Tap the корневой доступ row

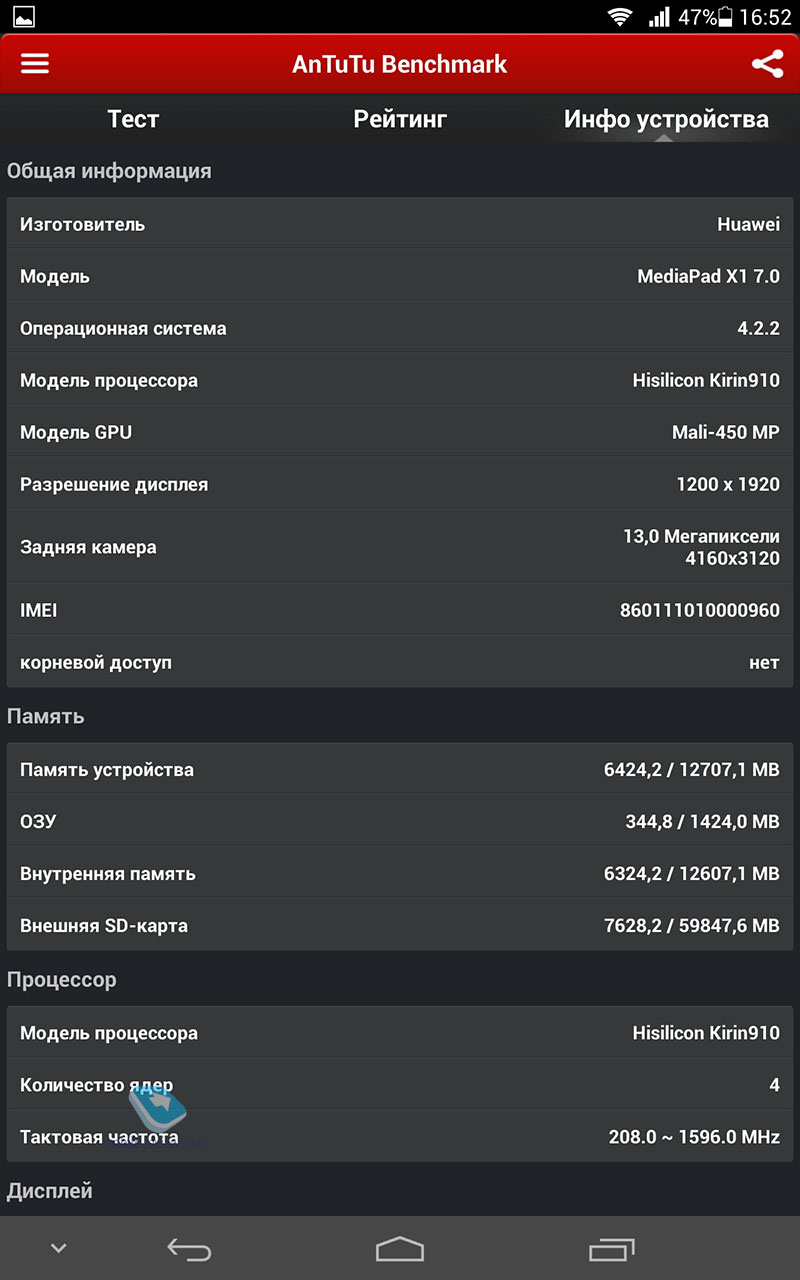400,662
